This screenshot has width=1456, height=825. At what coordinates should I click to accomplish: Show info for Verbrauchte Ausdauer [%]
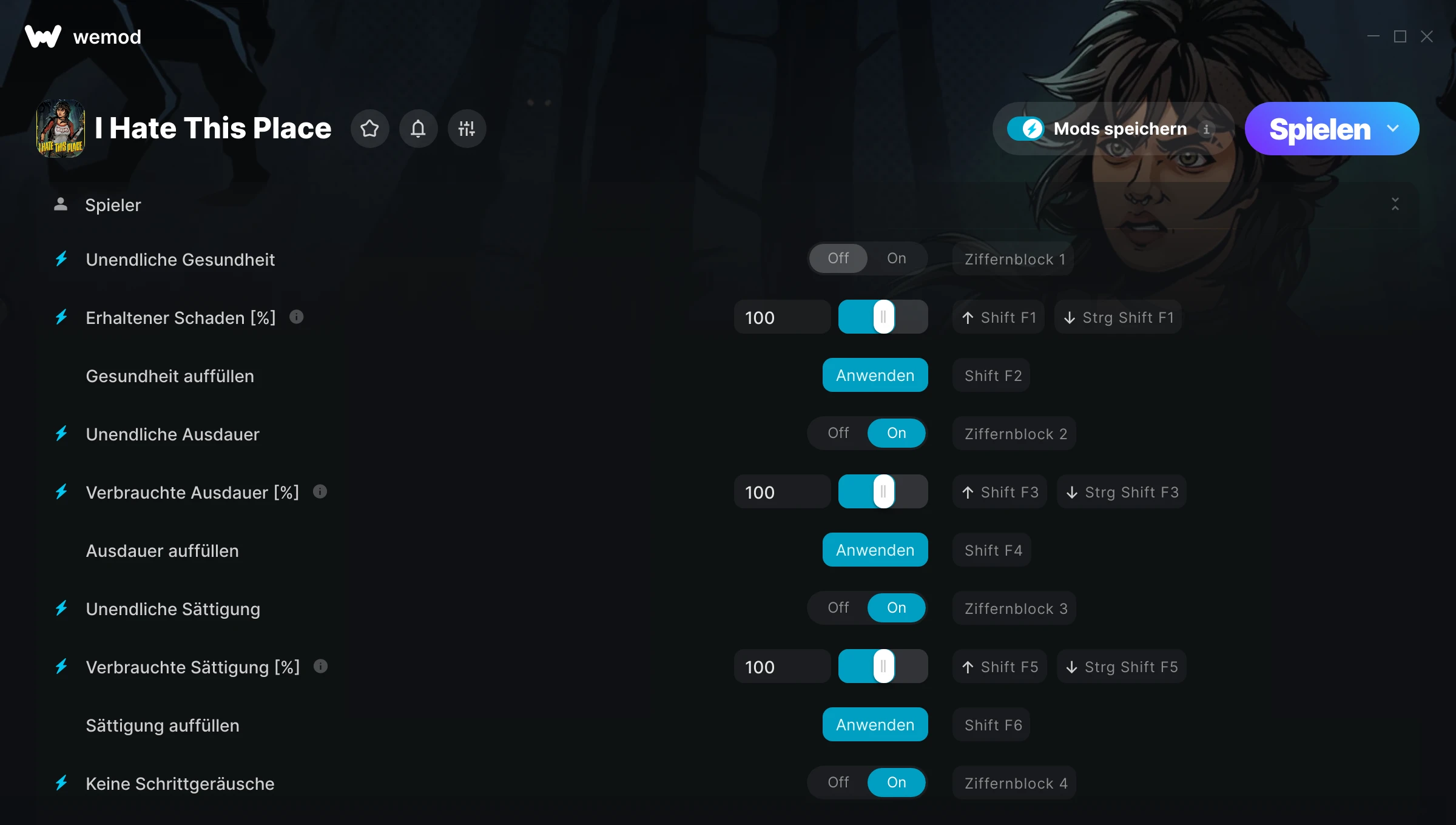(320, 491)
